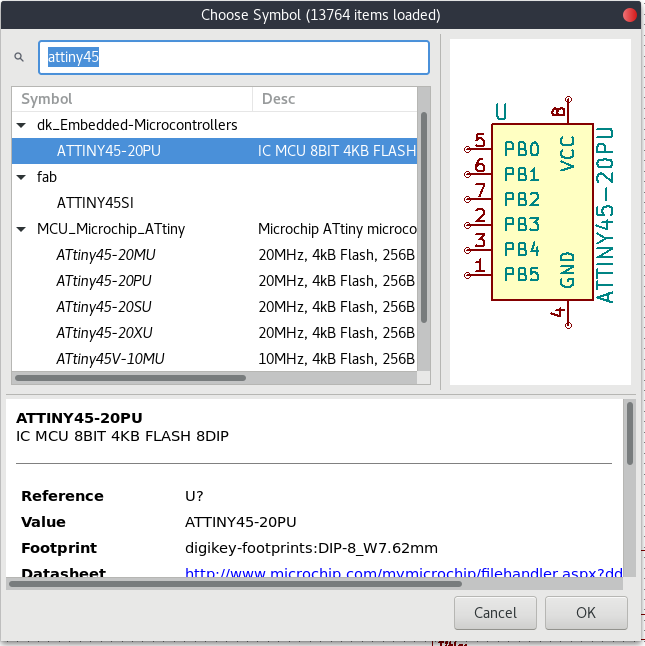Collapse the dk_Embedded-Microcontrollers library
Image resolution: width=645 pixels, height=646 pixels.
pos(21,125)
